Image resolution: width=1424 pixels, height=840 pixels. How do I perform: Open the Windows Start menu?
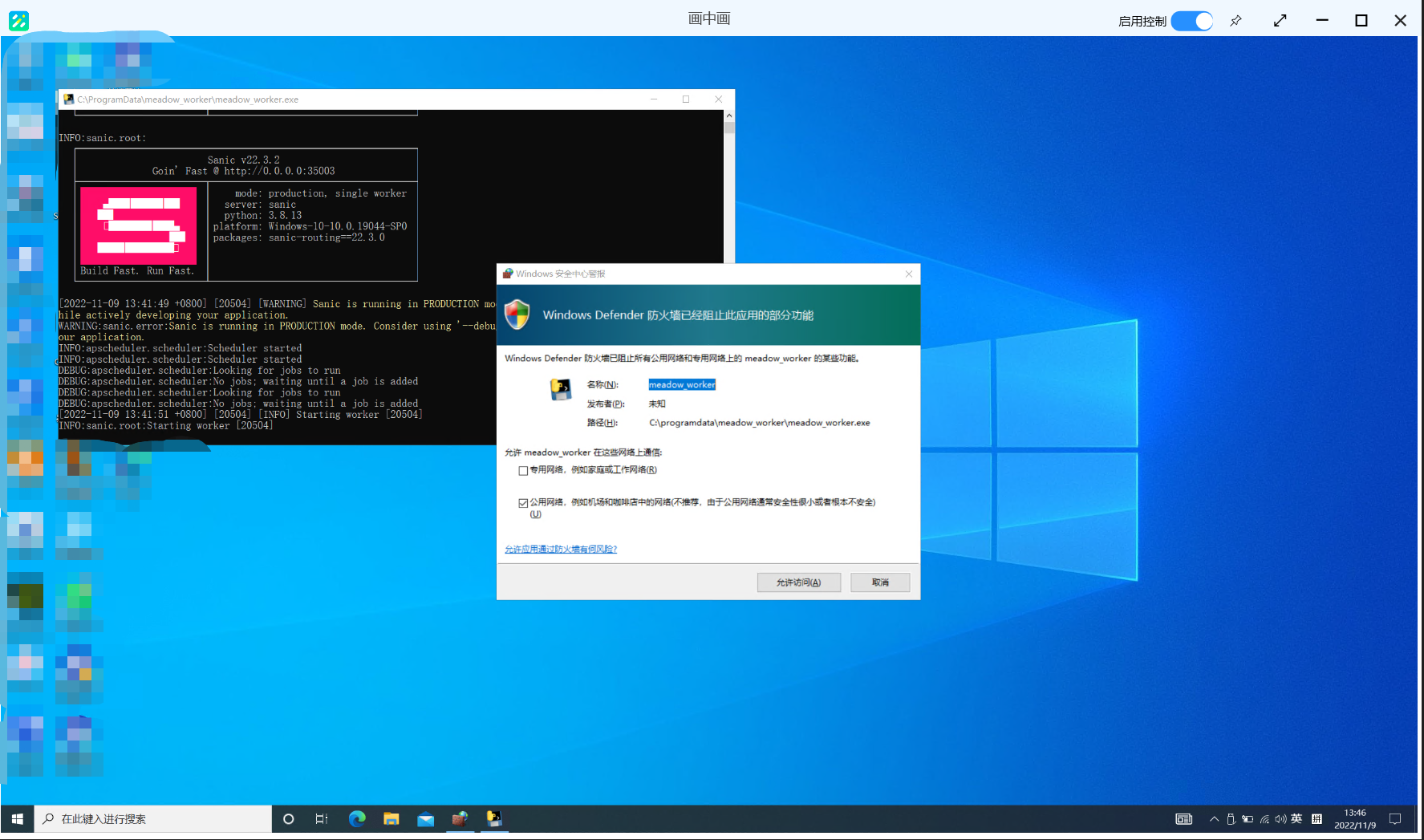tap(17, 819)
